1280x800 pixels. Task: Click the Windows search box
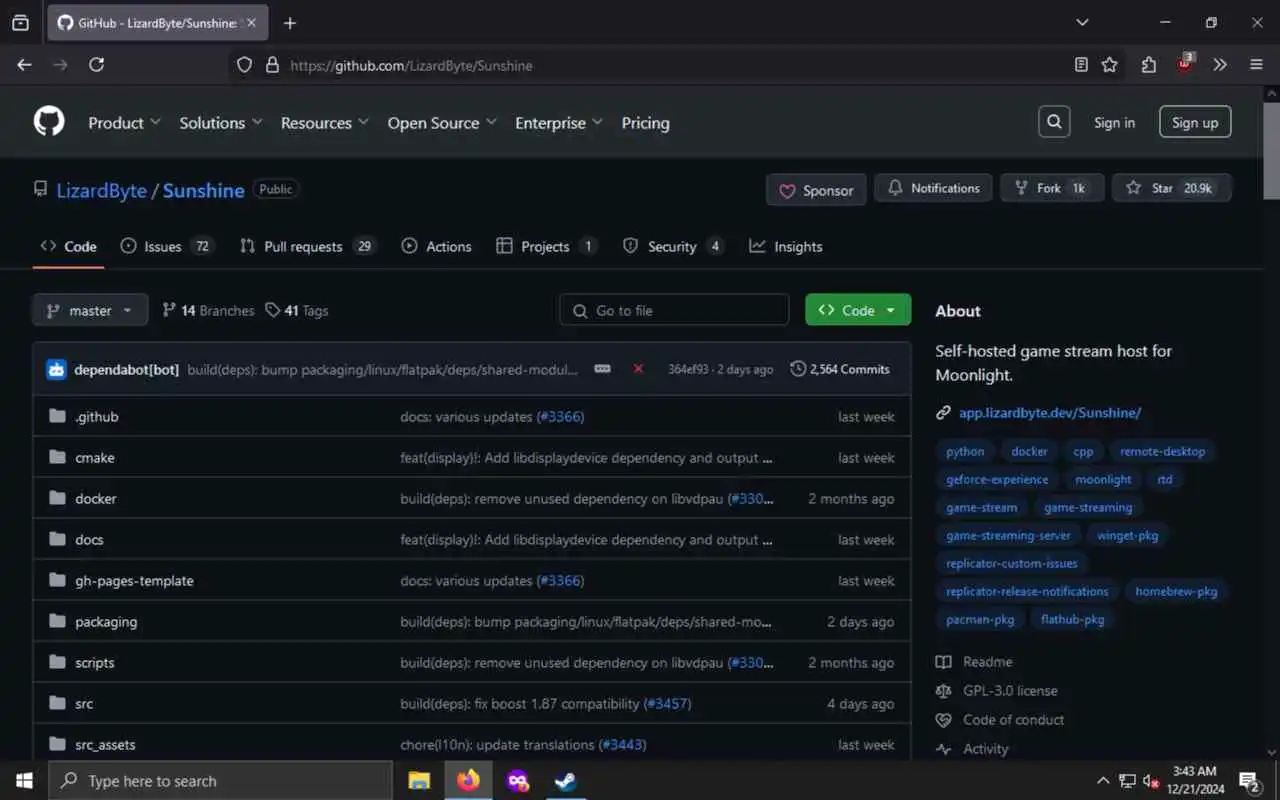coord(220,781)
